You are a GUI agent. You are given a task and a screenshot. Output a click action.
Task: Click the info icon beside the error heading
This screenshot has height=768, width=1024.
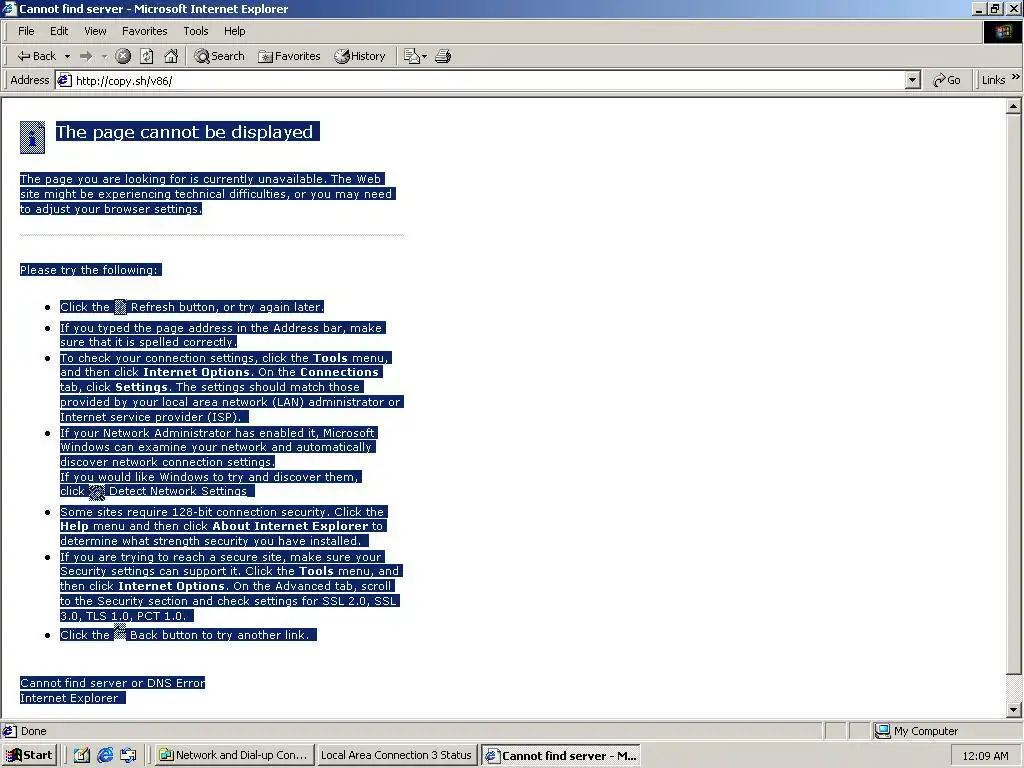coord(32,137)
